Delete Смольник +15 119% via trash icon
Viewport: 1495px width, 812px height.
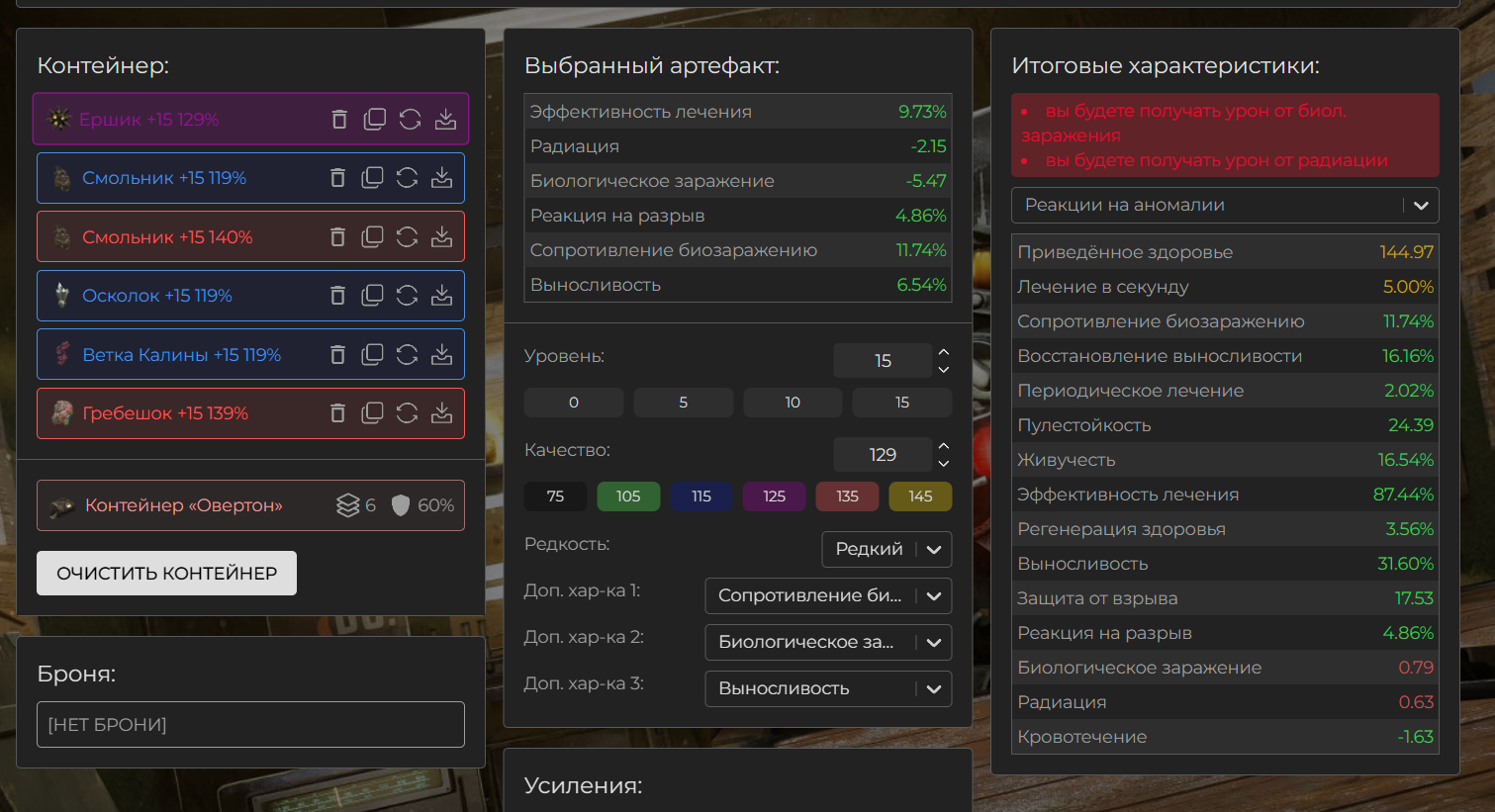tap(337, 178)
